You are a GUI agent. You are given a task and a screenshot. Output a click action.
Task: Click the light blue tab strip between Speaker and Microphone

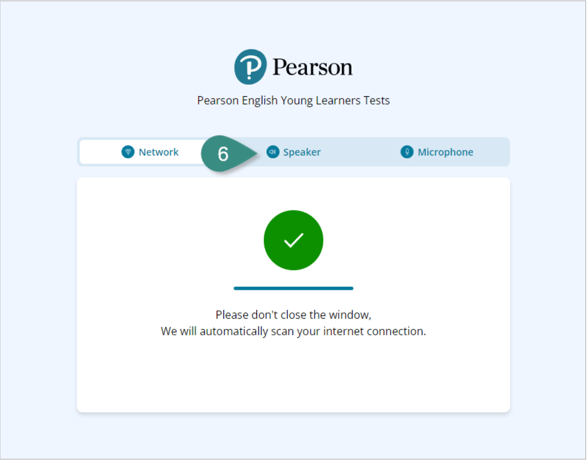point(361,152)
